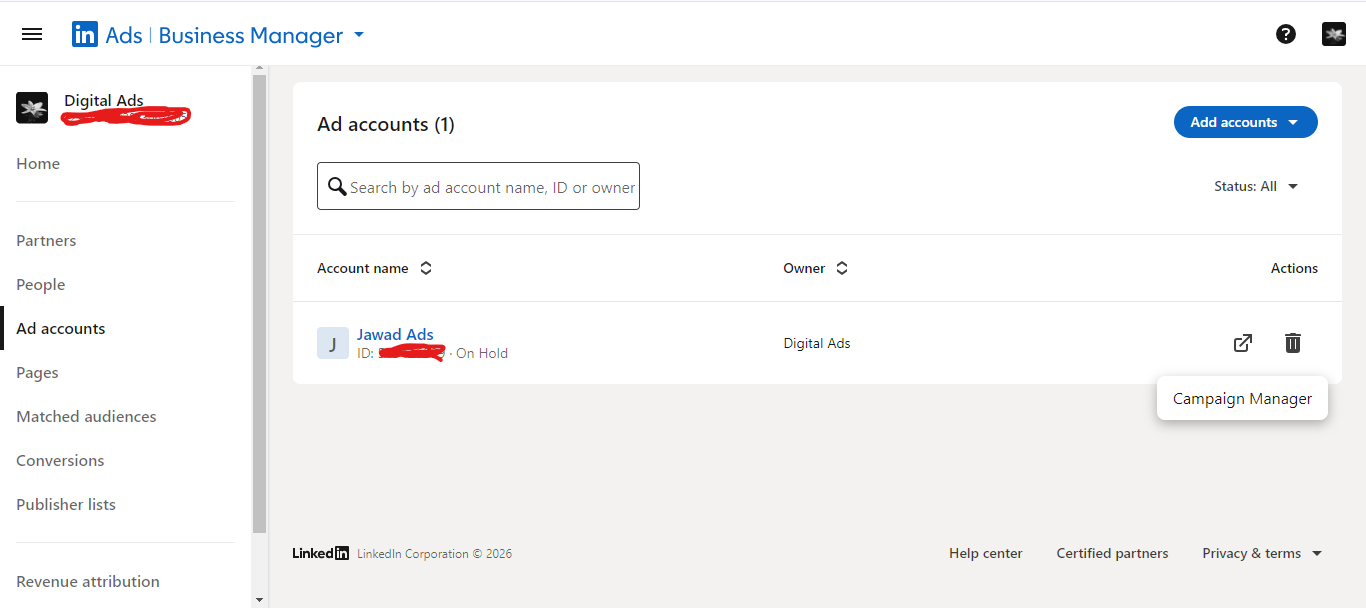Image resolution: width=1366 pixels, height=608 pixels.
Task: Open Jawad Ads in Campaign Manager
Action: [1242, 343]
